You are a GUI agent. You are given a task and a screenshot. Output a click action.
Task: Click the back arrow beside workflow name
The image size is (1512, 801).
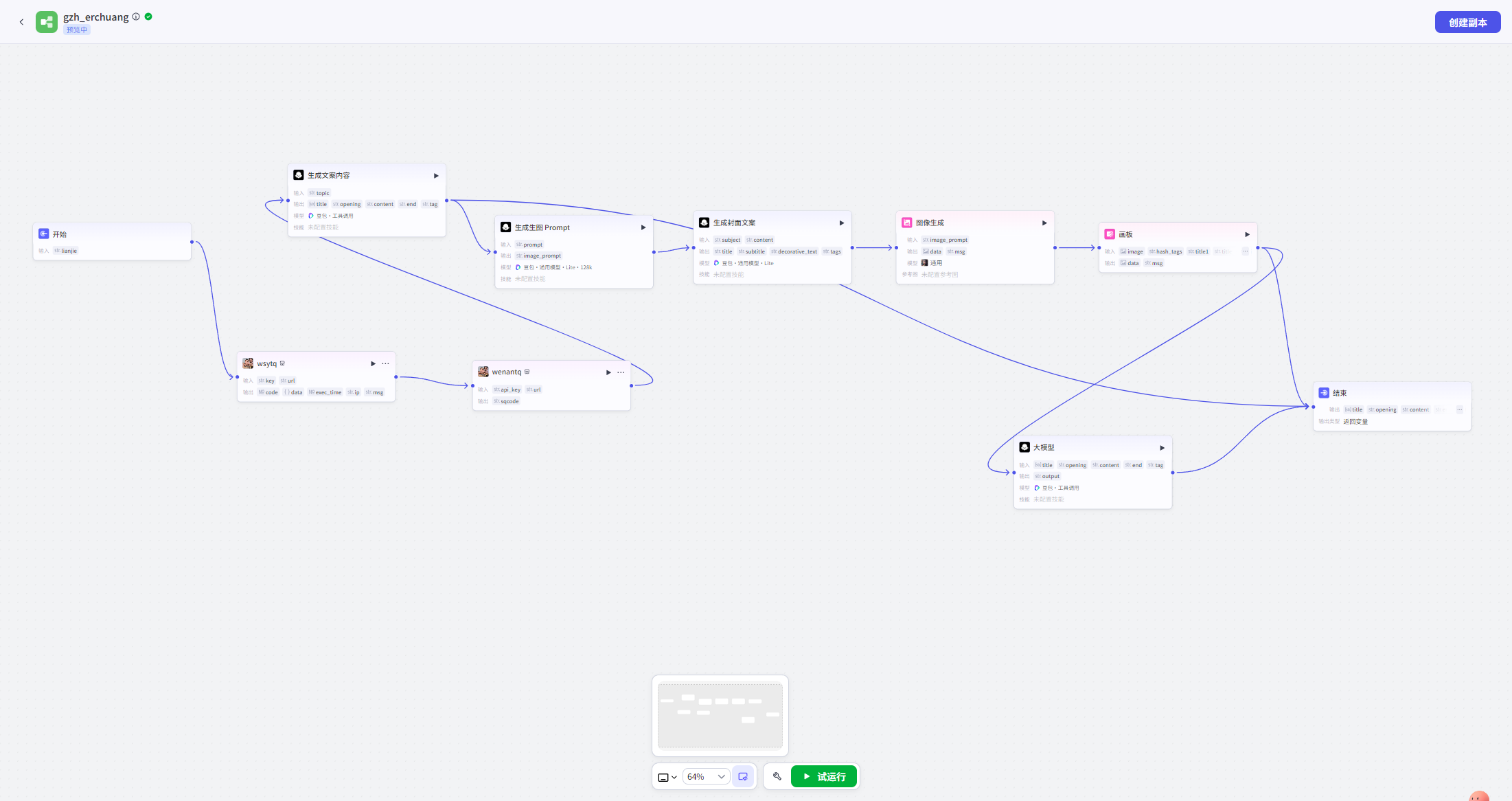(21, 22)
